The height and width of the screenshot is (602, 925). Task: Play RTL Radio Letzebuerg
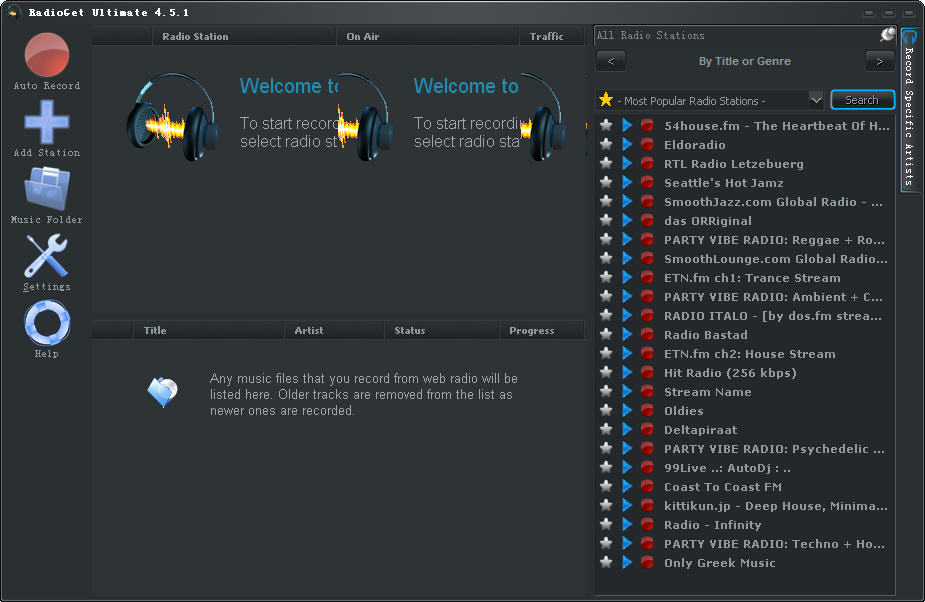626,163
